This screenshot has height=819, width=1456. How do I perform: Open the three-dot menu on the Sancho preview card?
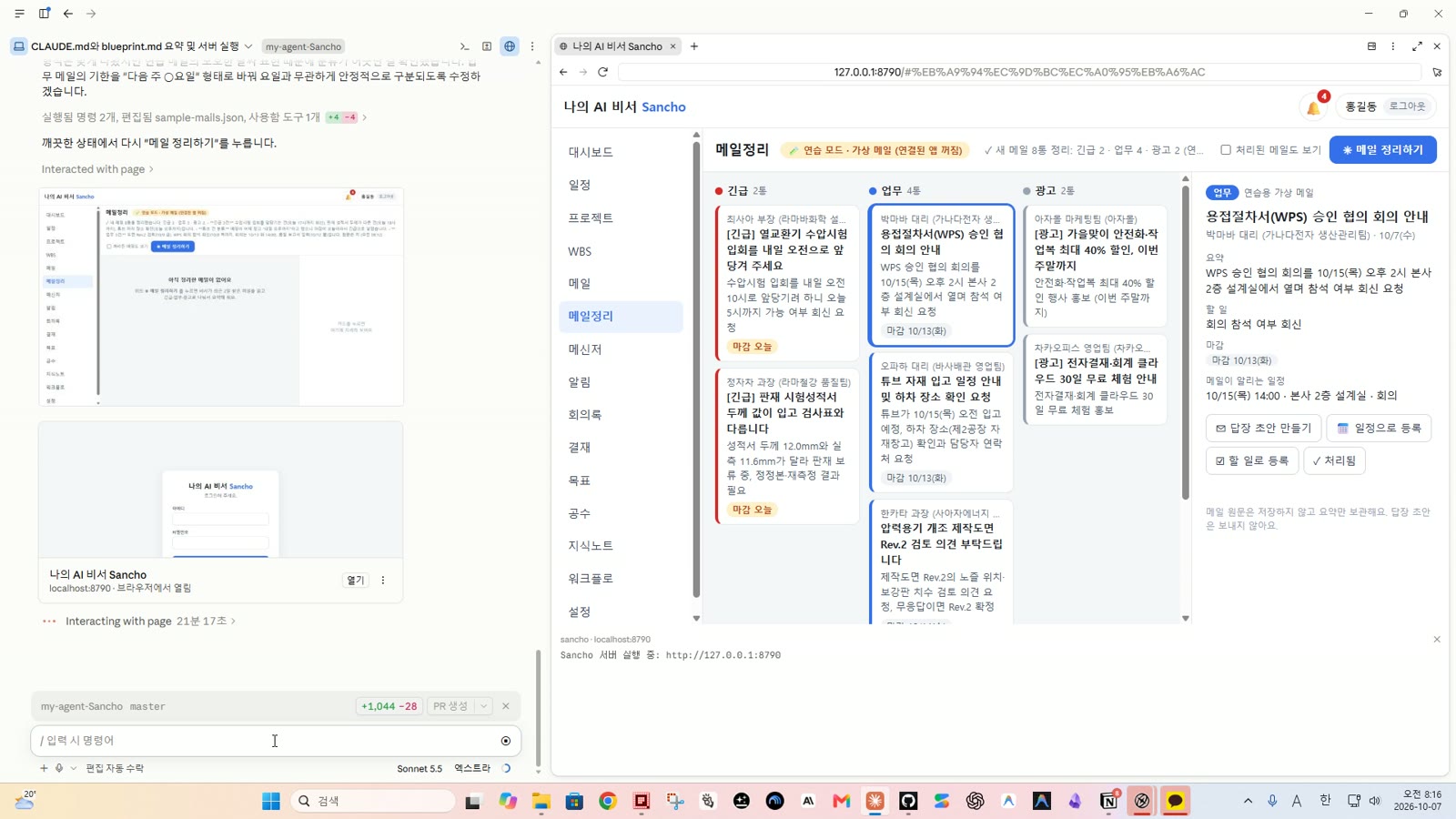383,581
